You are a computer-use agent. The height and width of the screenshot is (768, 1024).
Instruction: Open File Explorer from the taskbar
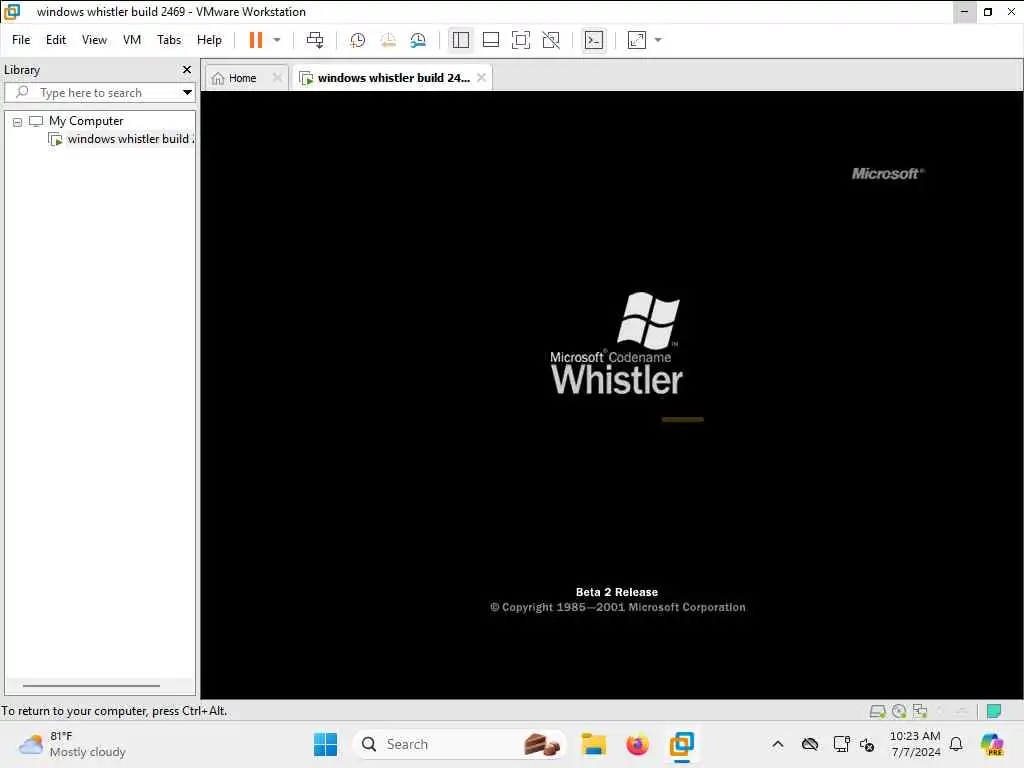click(594, 744)
